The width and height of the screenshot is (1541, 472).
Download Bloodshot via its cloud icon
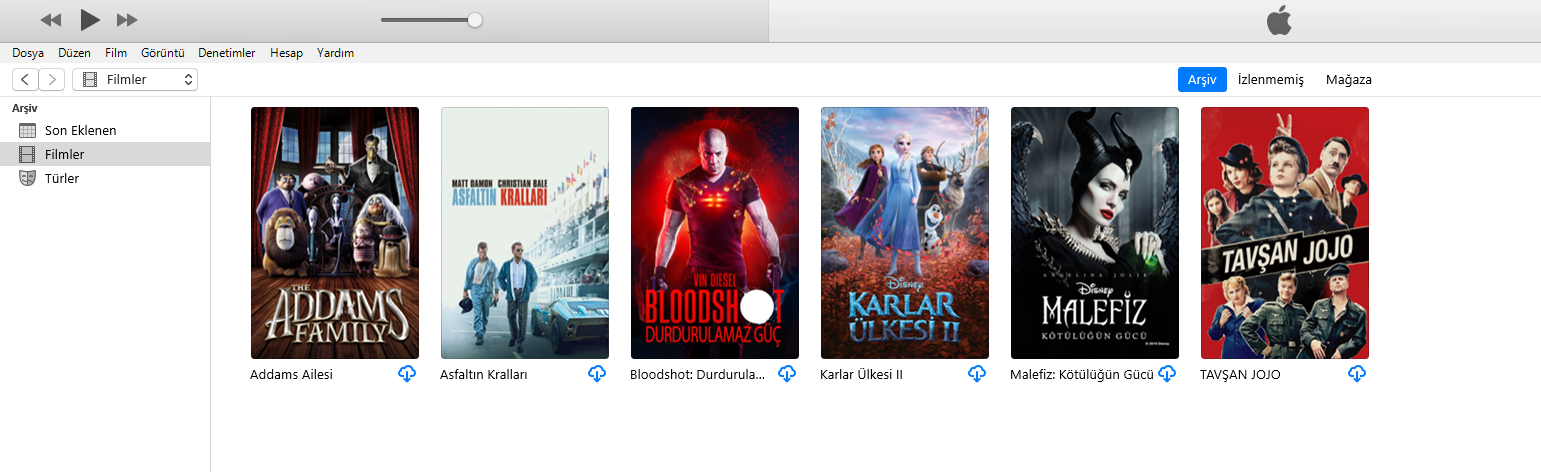pos(787,374)
